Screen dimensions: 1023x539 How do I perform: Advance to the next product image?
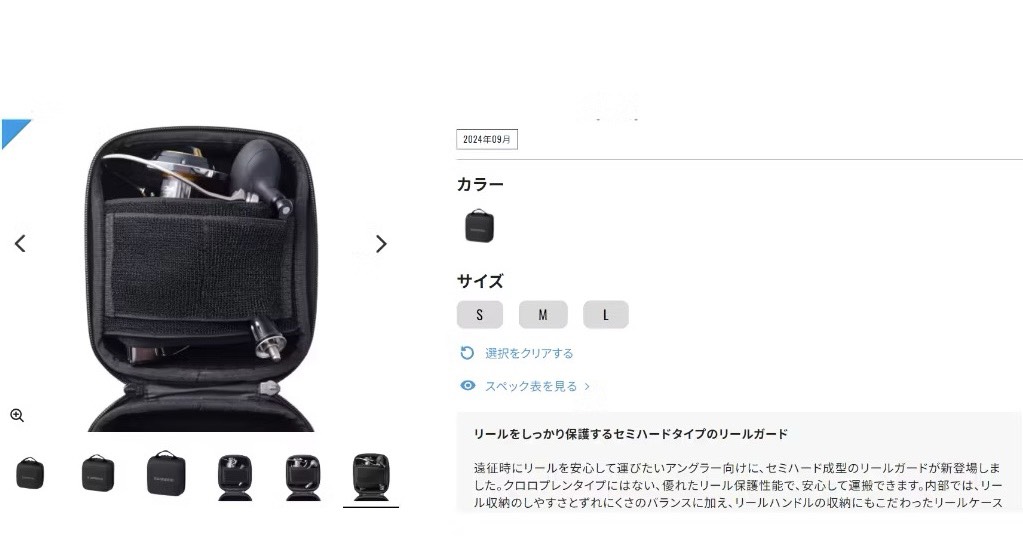click(381, 244)
